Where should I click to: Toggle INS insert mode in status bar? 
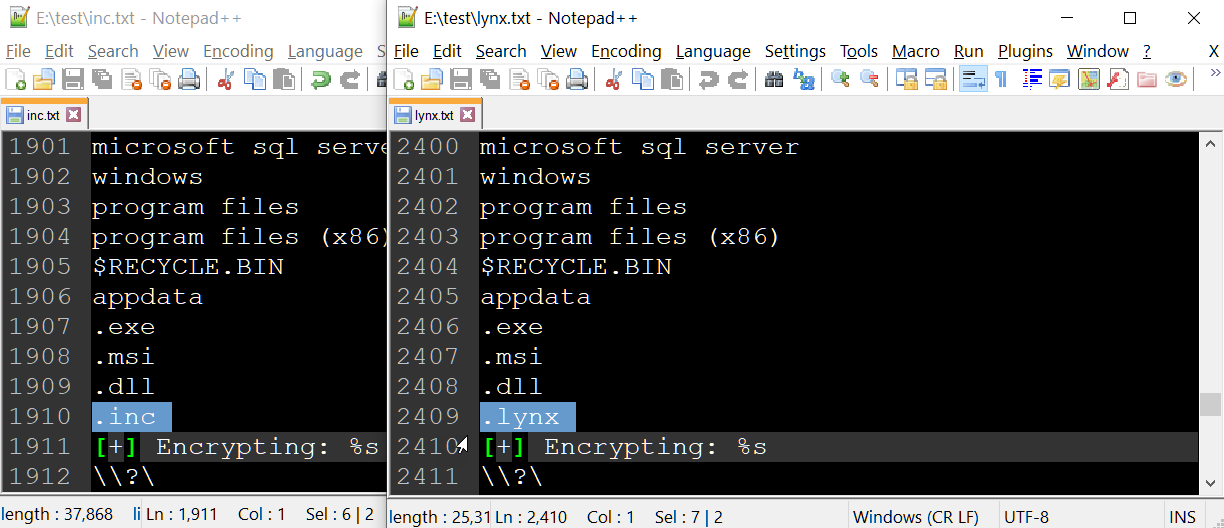(1182, 517)
